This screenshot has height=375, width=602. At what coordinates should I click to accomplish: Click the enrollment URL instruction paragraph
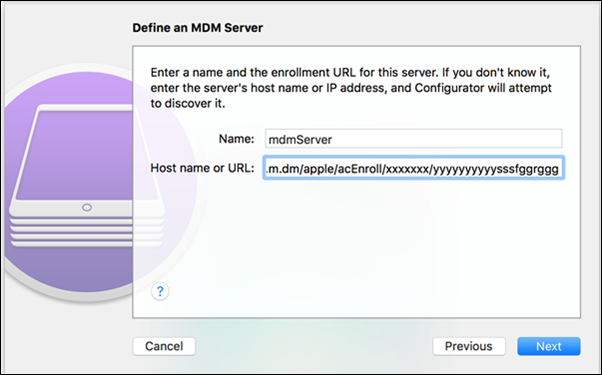pos(351,88)
